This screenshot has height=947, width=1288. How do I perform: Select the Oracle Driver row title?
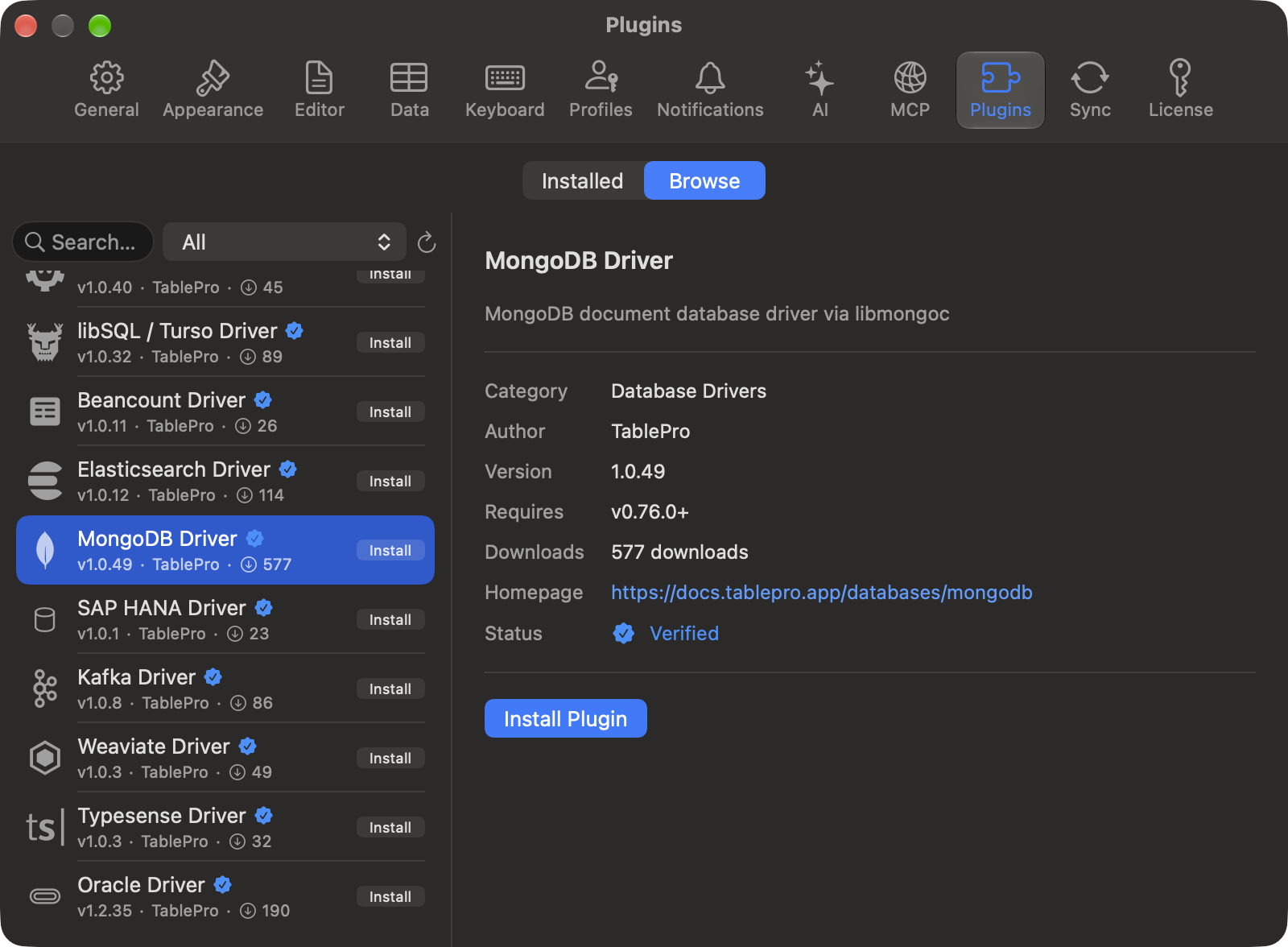click(x=141, y=885)
